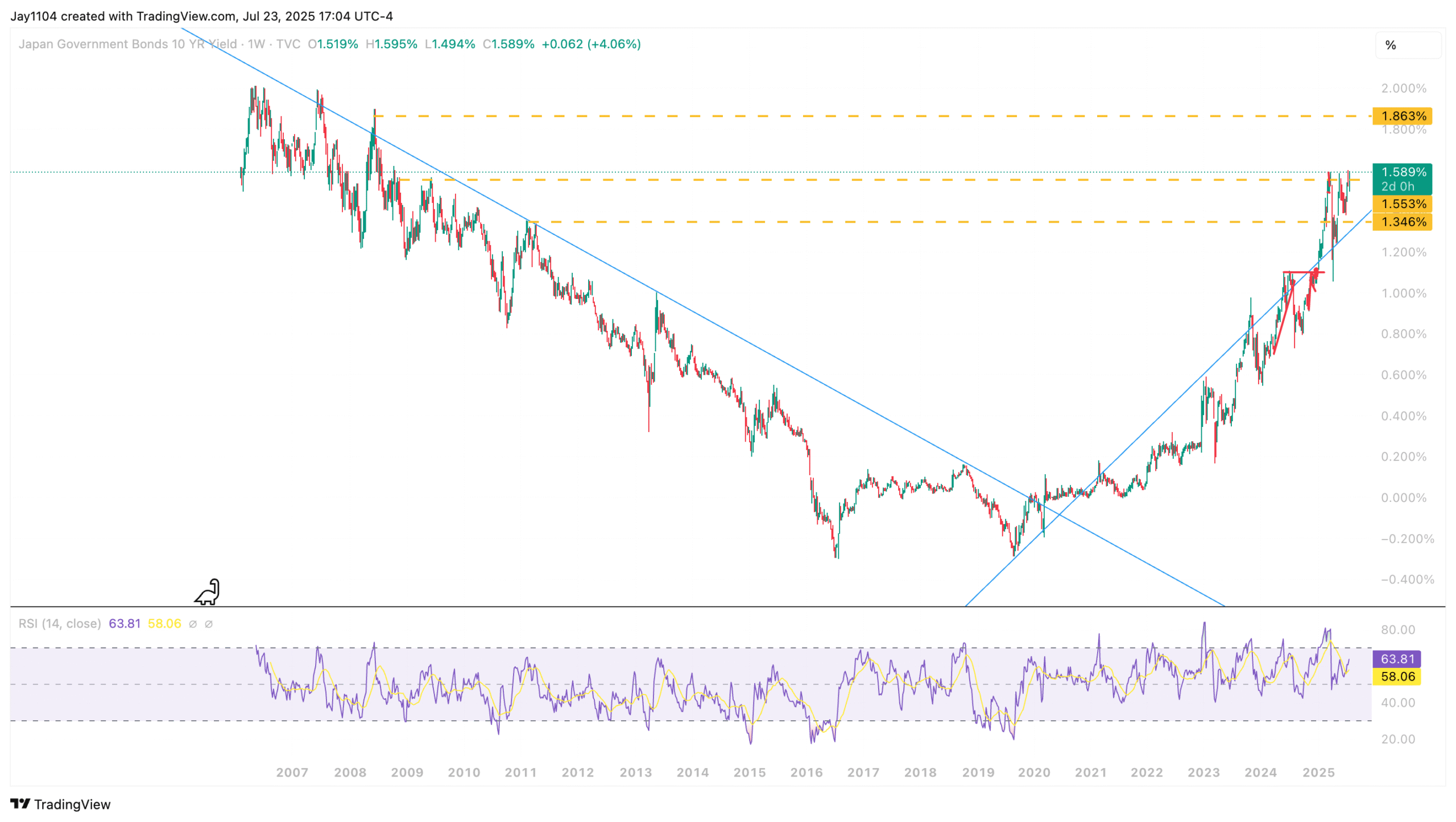The image size is (1456, 822).
Task: Click the first ∅ icon beside the RSI values
Action: [x=194, y=623]
